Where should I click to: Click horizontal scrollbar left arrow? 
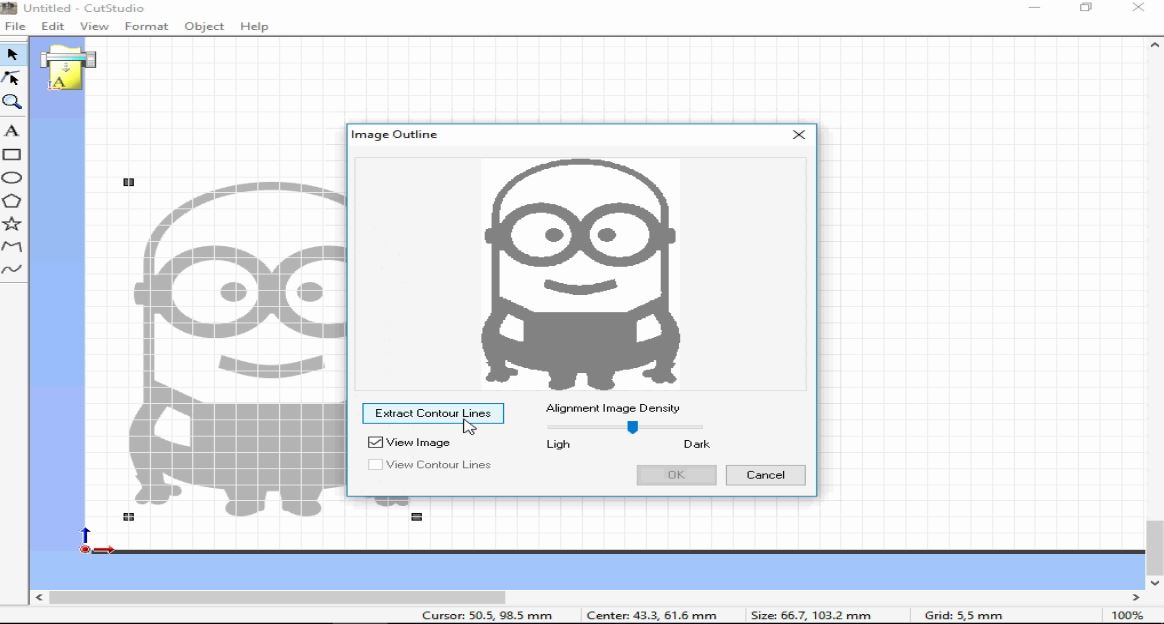point(39,597)
